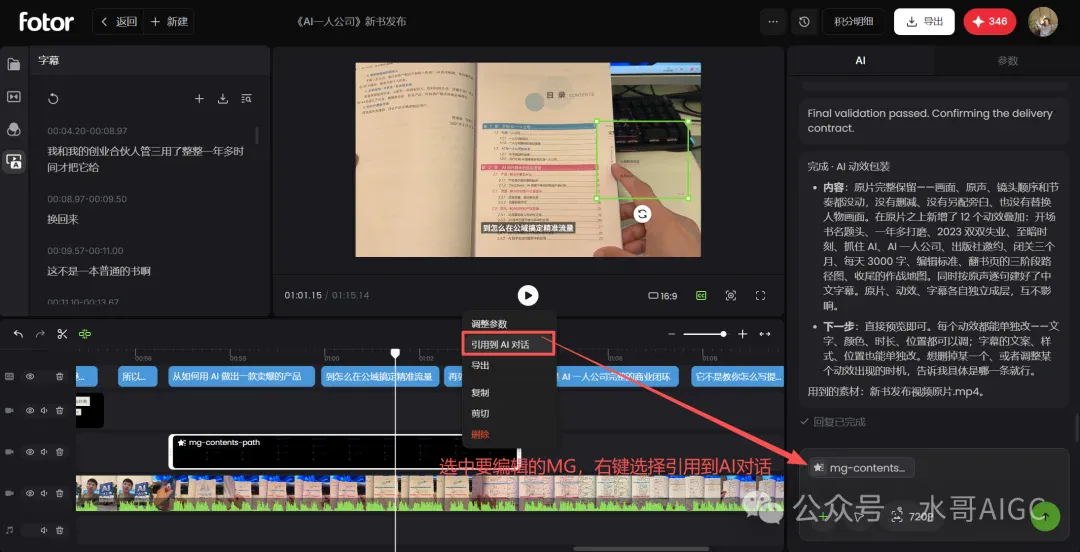The width and height of the screenshot is (1080, 552).
Task: Open 积分明细 credits details
Action: pos(853,21)
